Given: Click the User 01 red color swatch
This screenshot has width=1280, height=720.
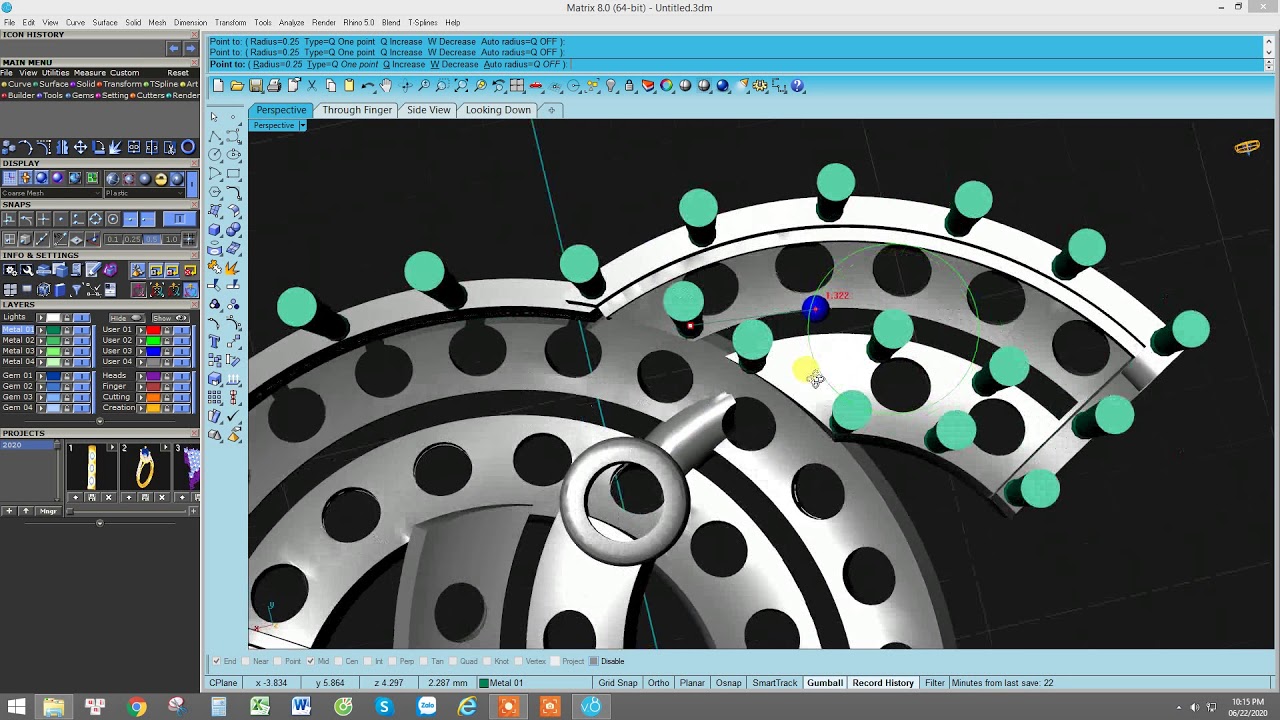Looking at the screenshot, I should [153, 330].
